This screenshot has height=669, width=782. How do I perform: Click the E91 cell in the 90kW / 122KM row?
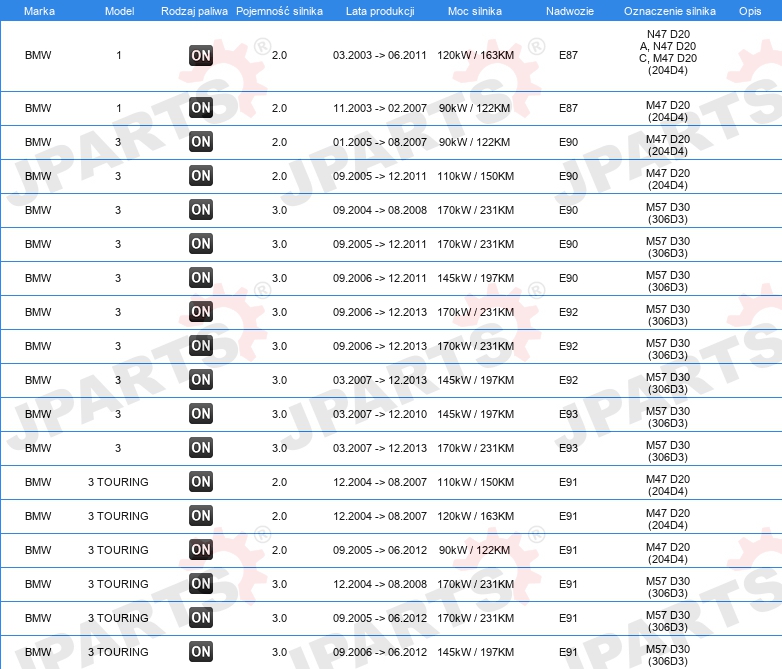pos(568,550)
